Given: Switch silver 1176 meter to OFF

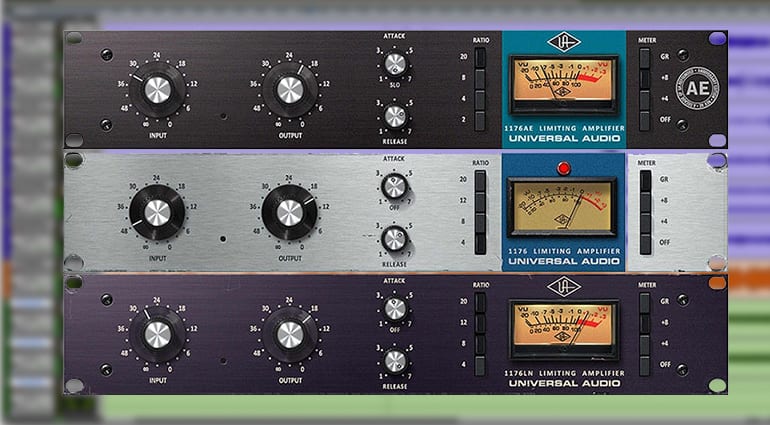Looking at the screenshot, I should click(x=645, y=244).
